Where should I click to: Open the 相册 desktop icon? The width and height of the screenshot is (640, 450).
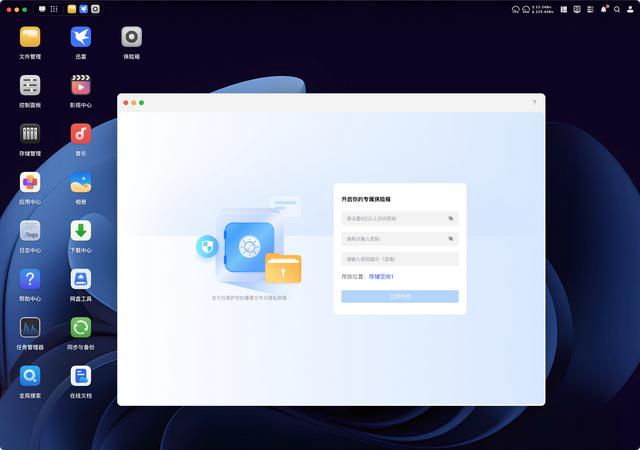tap(80, 182)
